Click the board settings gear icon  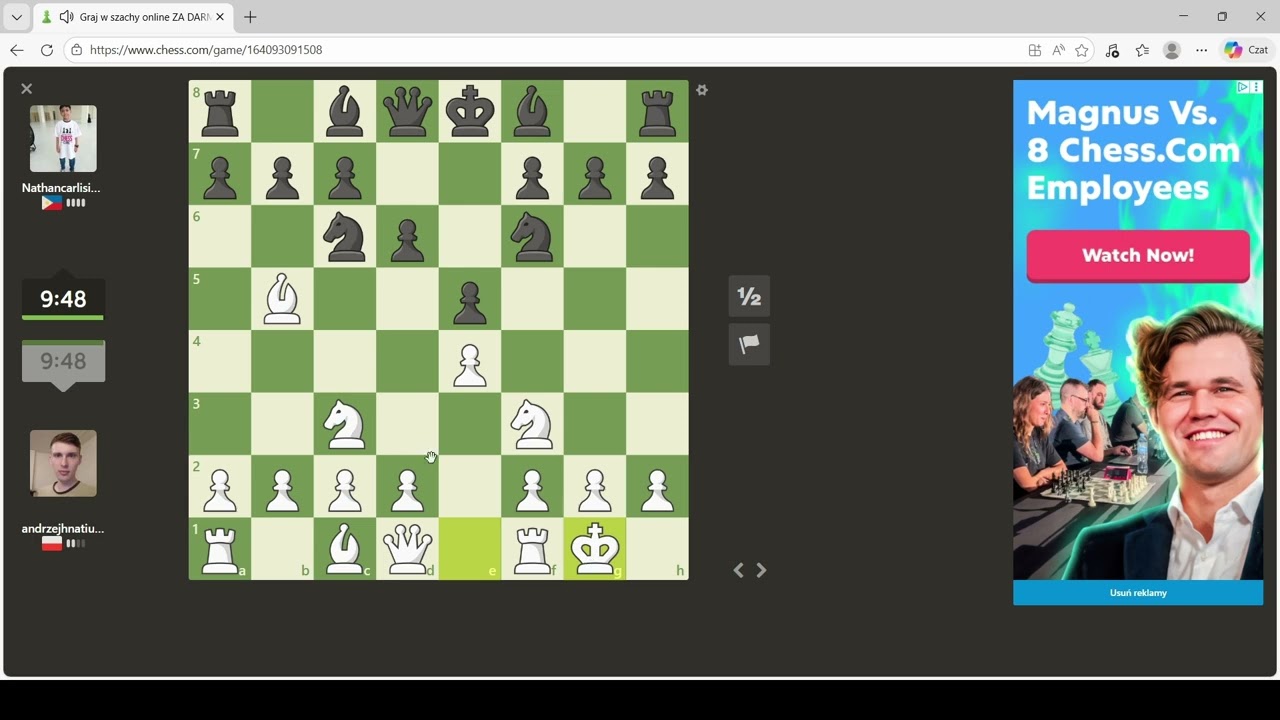(702, 90)
